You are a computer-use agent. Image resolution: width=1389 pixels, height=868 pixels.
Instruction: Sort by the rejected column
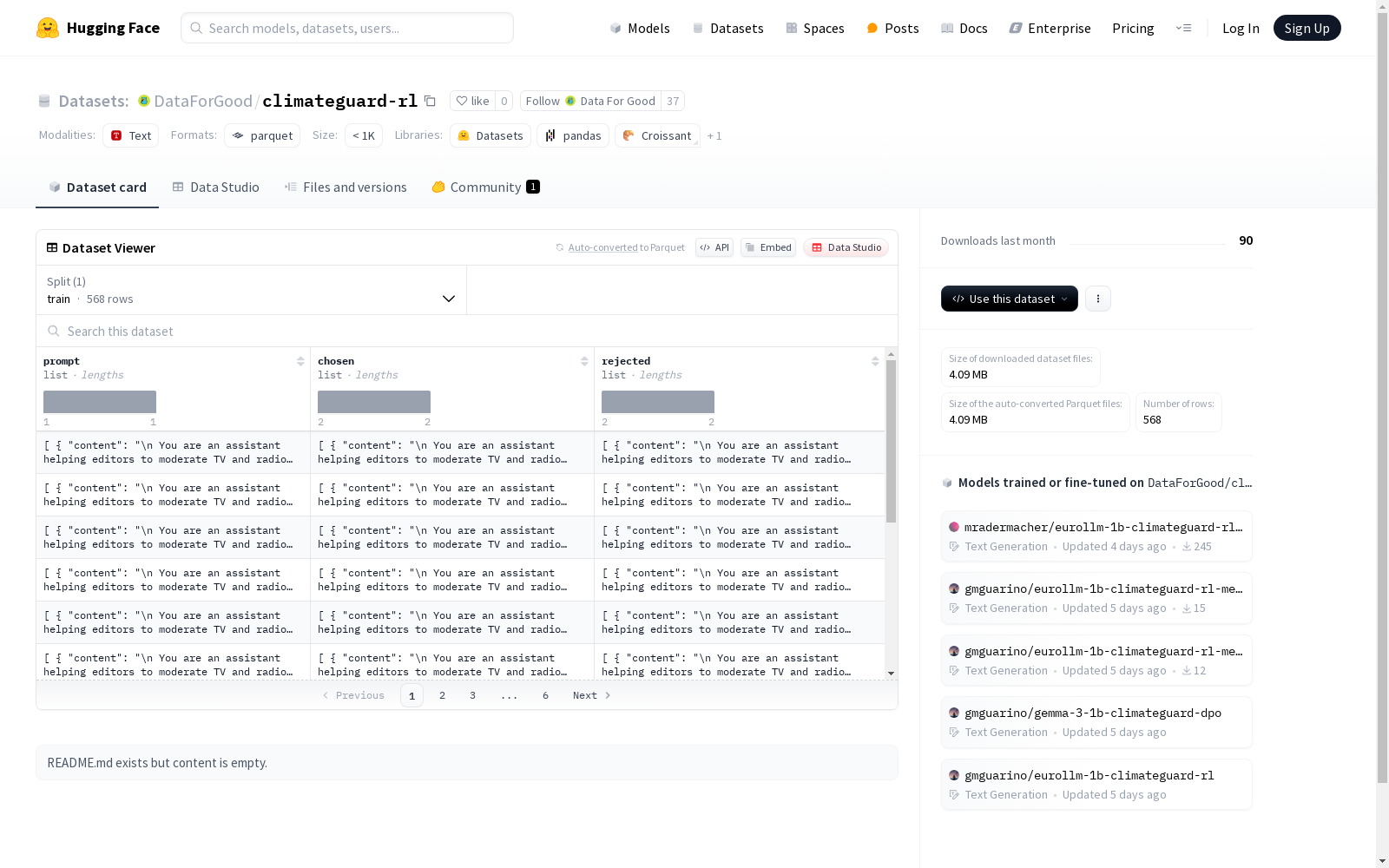(875, 361)
